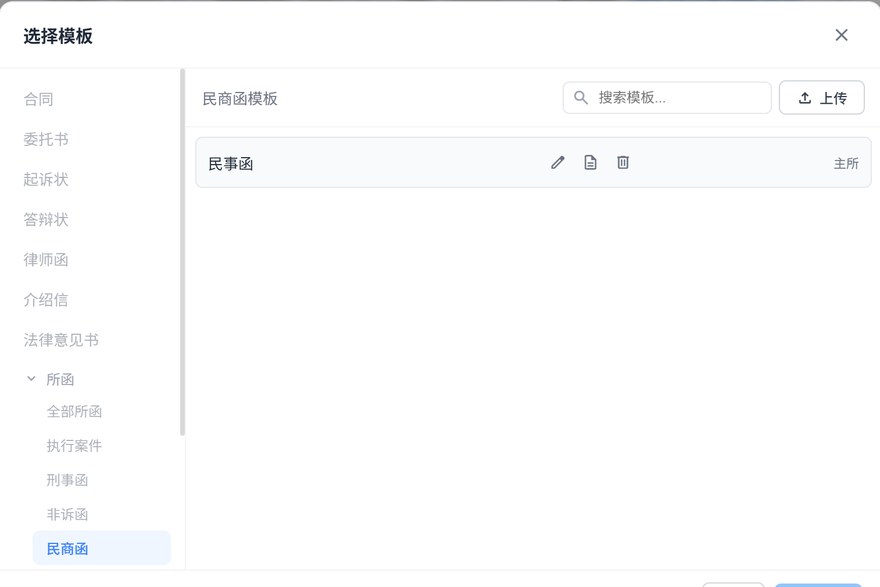Click the search magnifier icon
The image size is (880, 587).
(x=581, y=98)
